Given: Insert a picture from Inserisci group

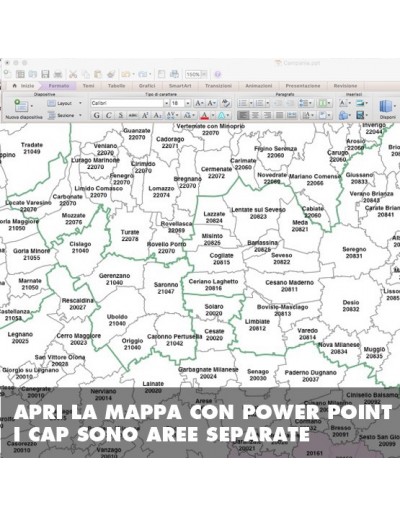Looking at the screenshot, I should pyautogui.click(x=361, y=103).
